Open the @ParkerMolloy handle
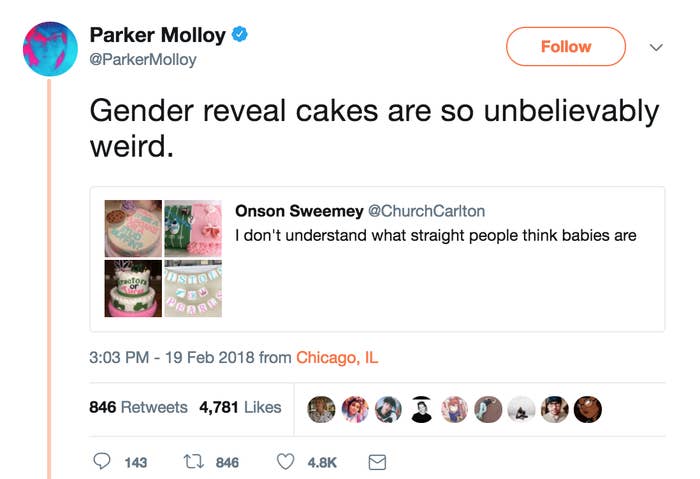 click(143, 59)
